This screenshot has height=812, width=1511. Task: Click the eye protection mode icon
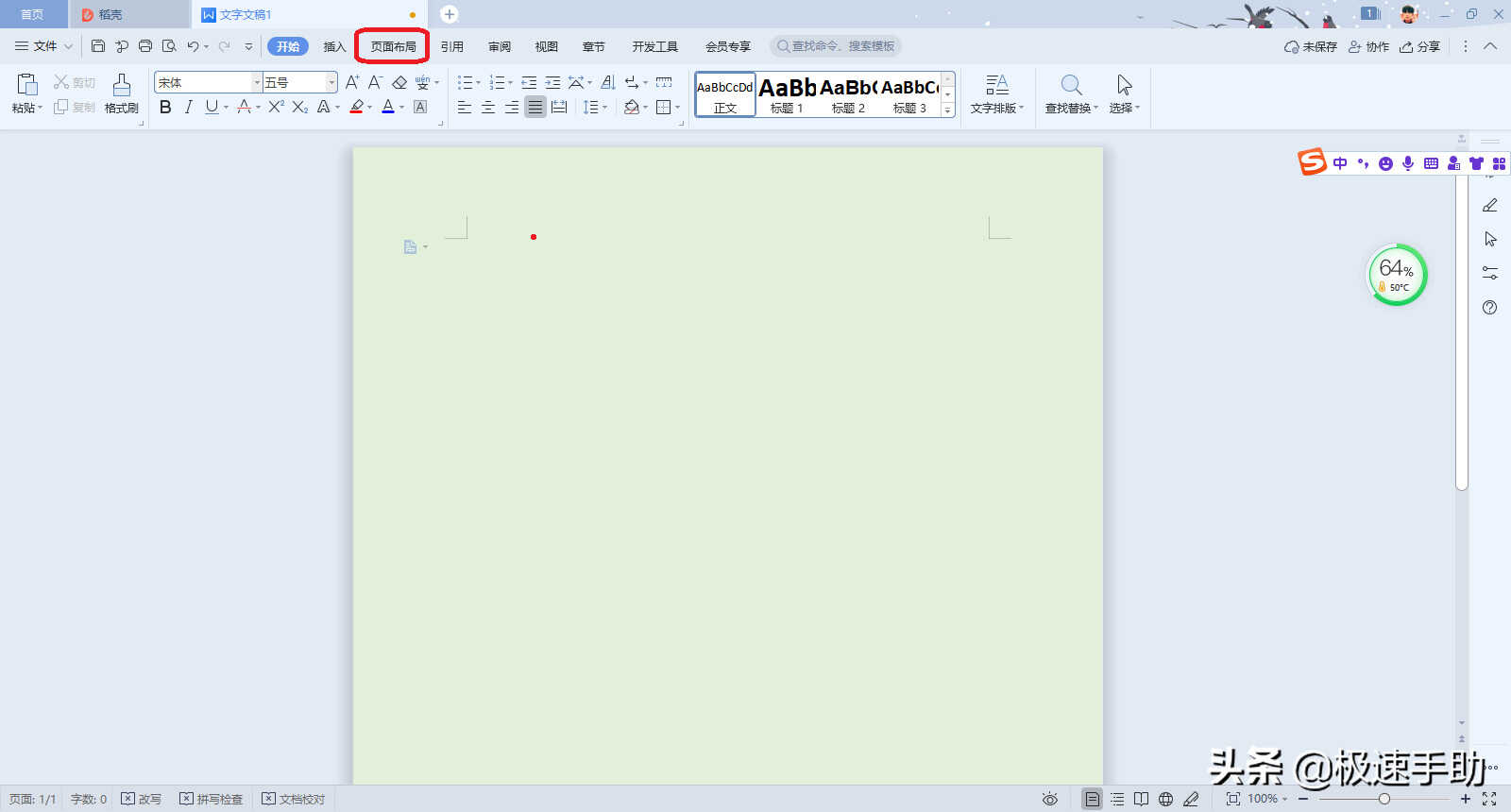tap(1049, 799)
